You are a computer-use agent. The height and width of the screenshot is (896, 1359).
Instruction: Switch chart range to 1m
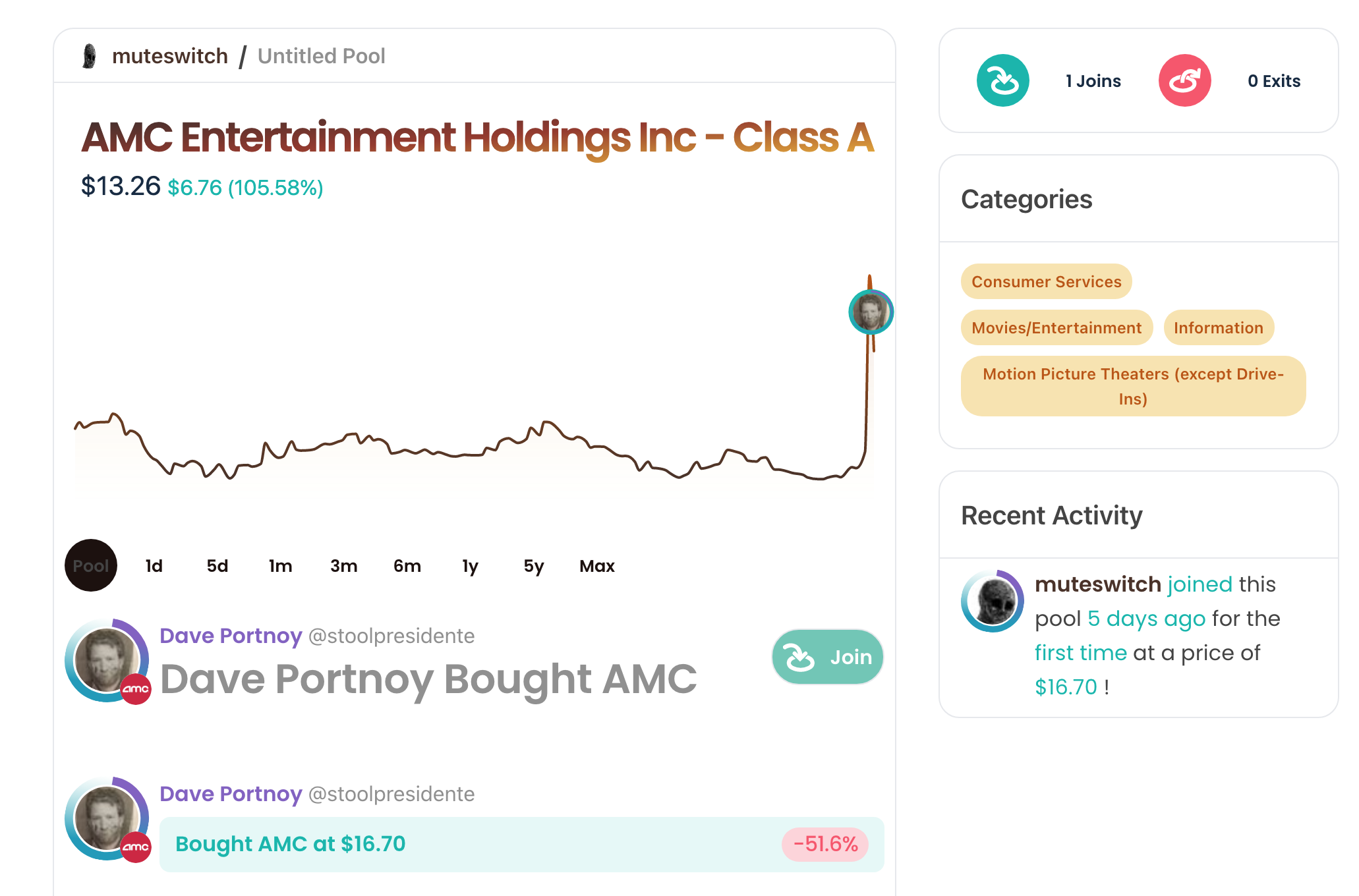(280, 565)
